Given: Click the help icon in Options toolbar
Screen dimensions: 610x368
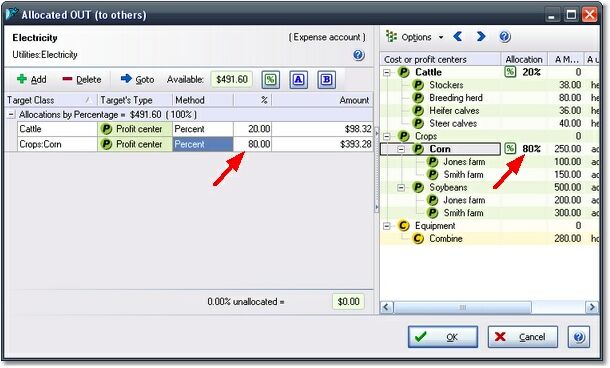Looking at the screenshot, I should point(505,37).
